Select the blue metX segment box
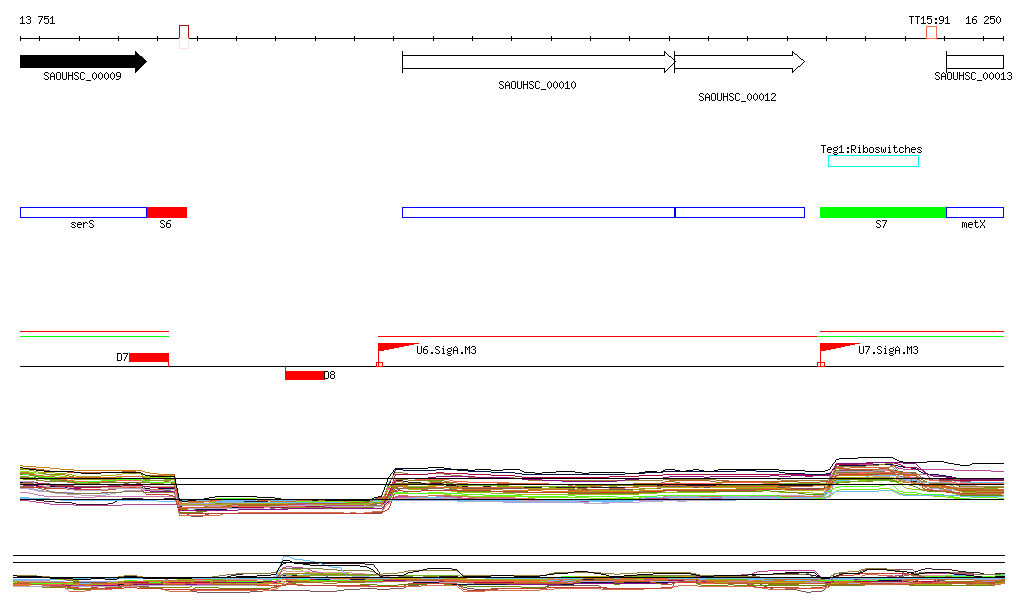This screenshot has height=611, width=1024. [974, 212]
